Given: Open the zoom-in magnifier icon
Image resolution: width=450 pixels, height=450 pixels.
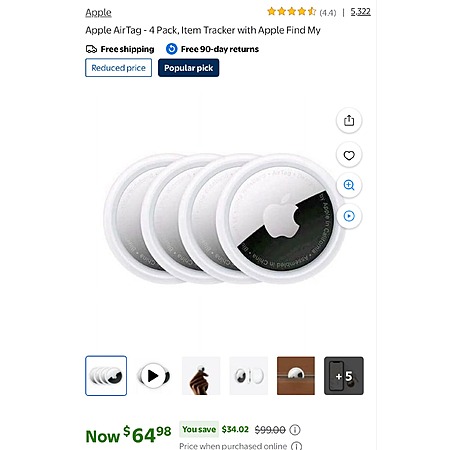Looking at the screenshot, I should click(x=349, y=185).
